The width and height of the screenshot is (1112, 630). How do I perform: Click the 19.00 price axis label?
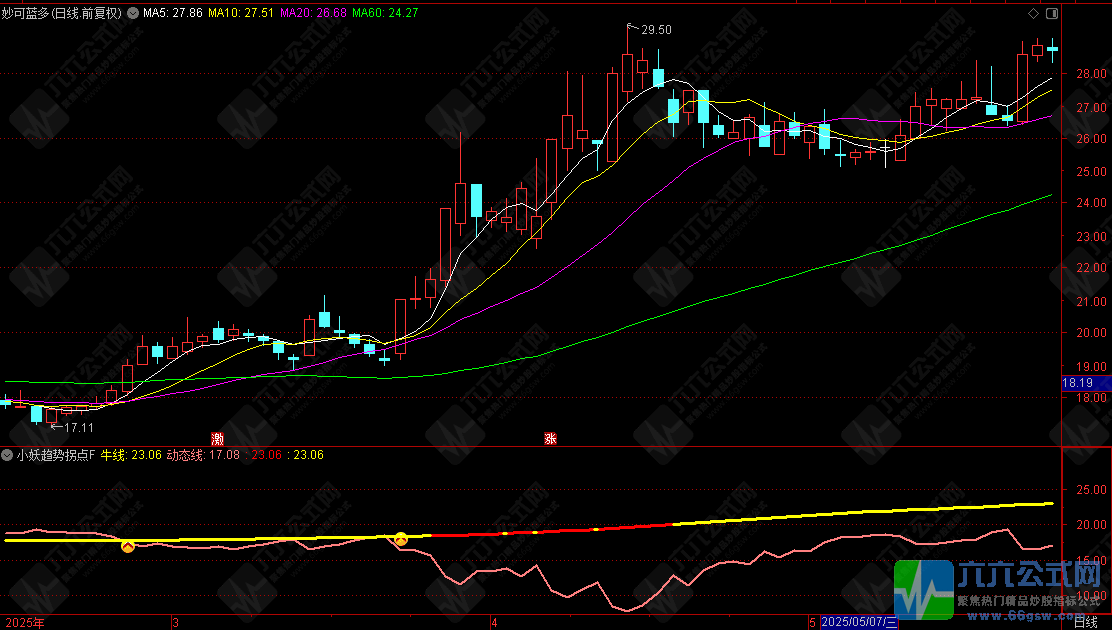coord(1091,368)
